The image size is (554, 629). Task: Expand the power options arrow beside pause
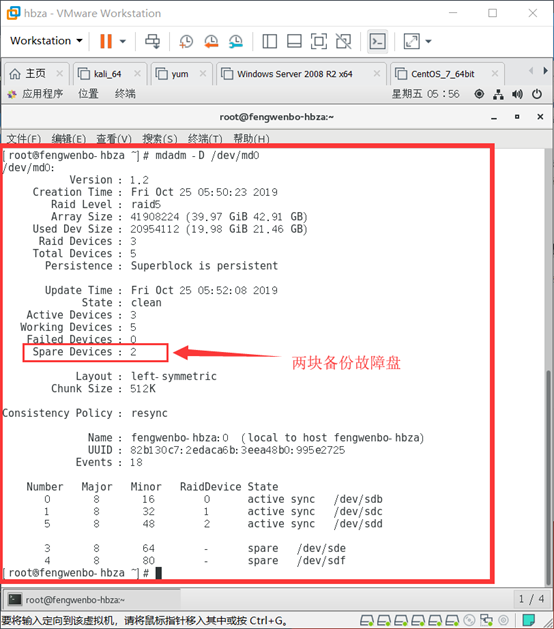coord(123,41)
